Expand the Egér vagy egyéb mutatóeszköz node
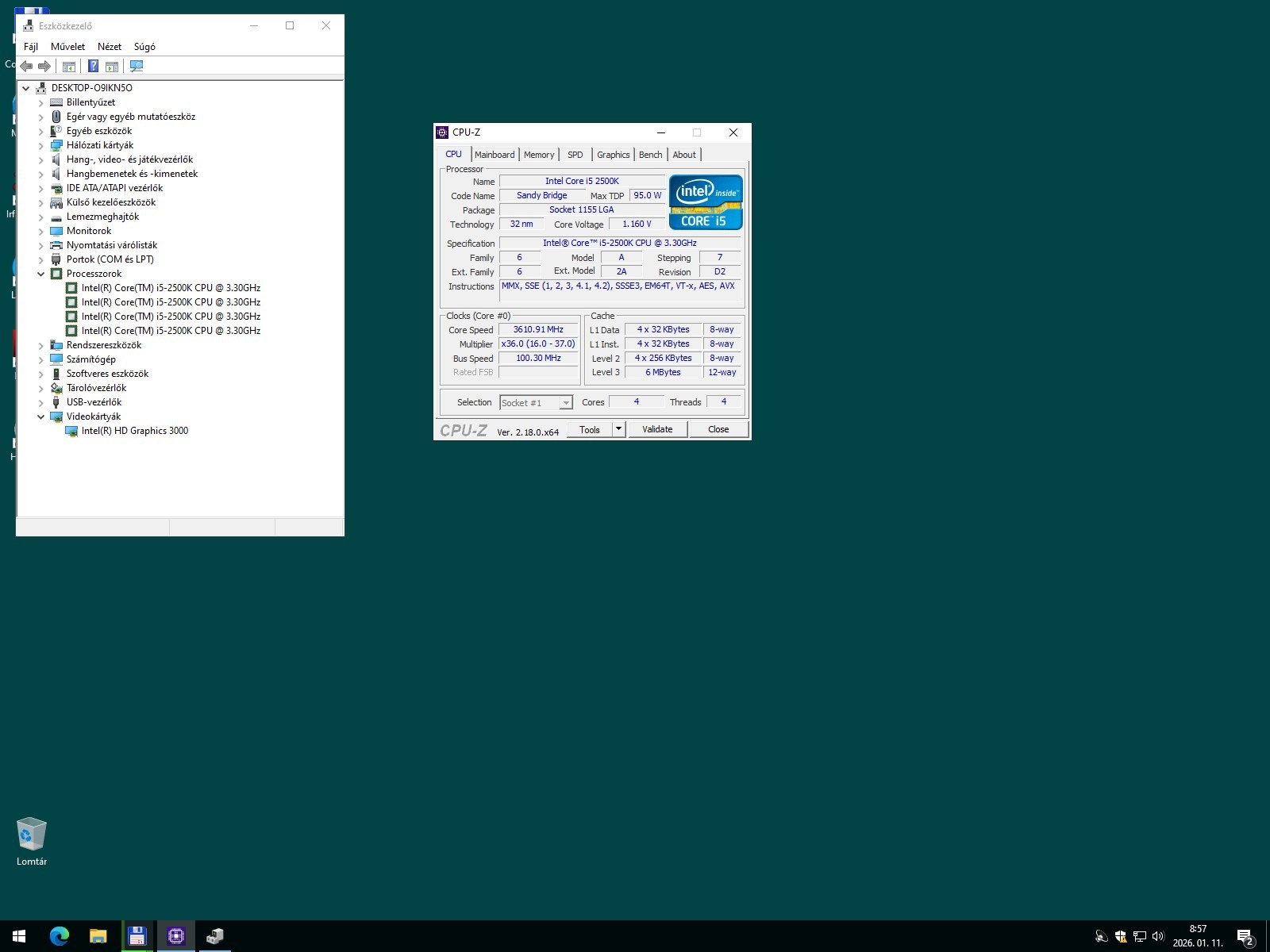This screenshot has height=952, width=1270. [41, 117]
